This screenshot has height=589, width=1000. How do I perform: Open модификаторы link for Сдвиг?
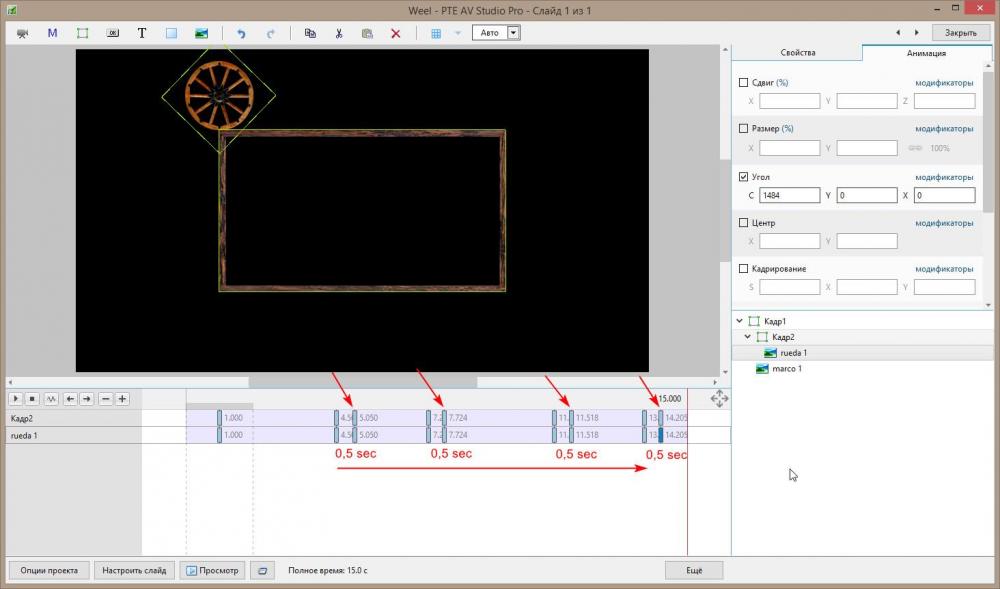click(944, 83)
